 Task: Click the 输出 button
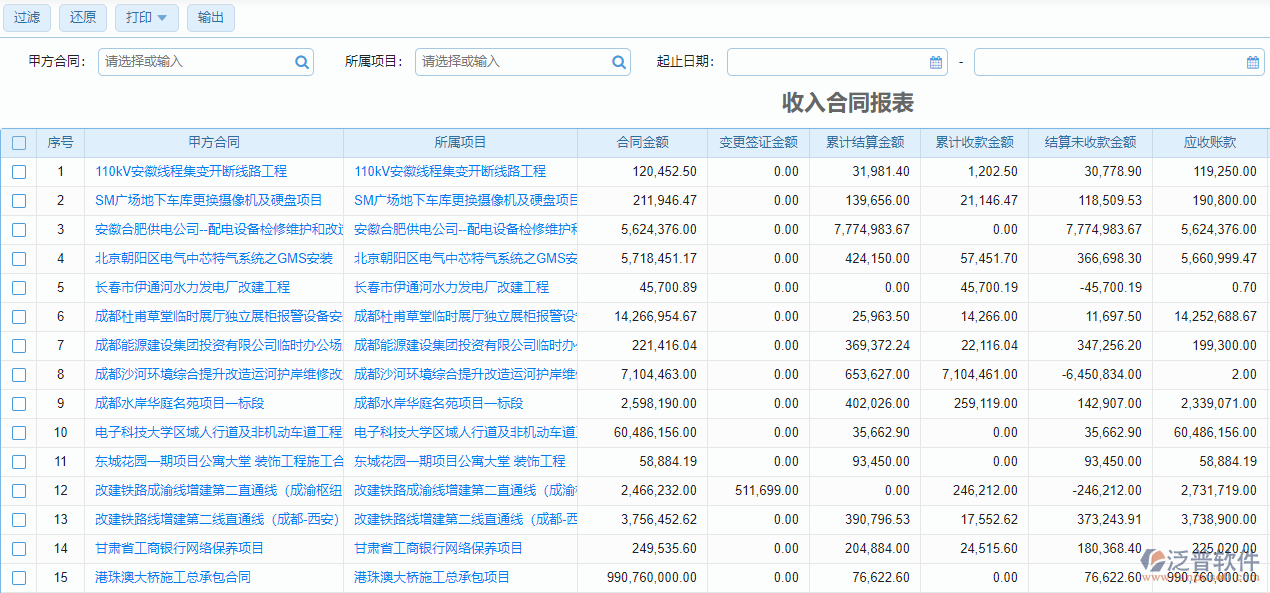pos(210,17)
